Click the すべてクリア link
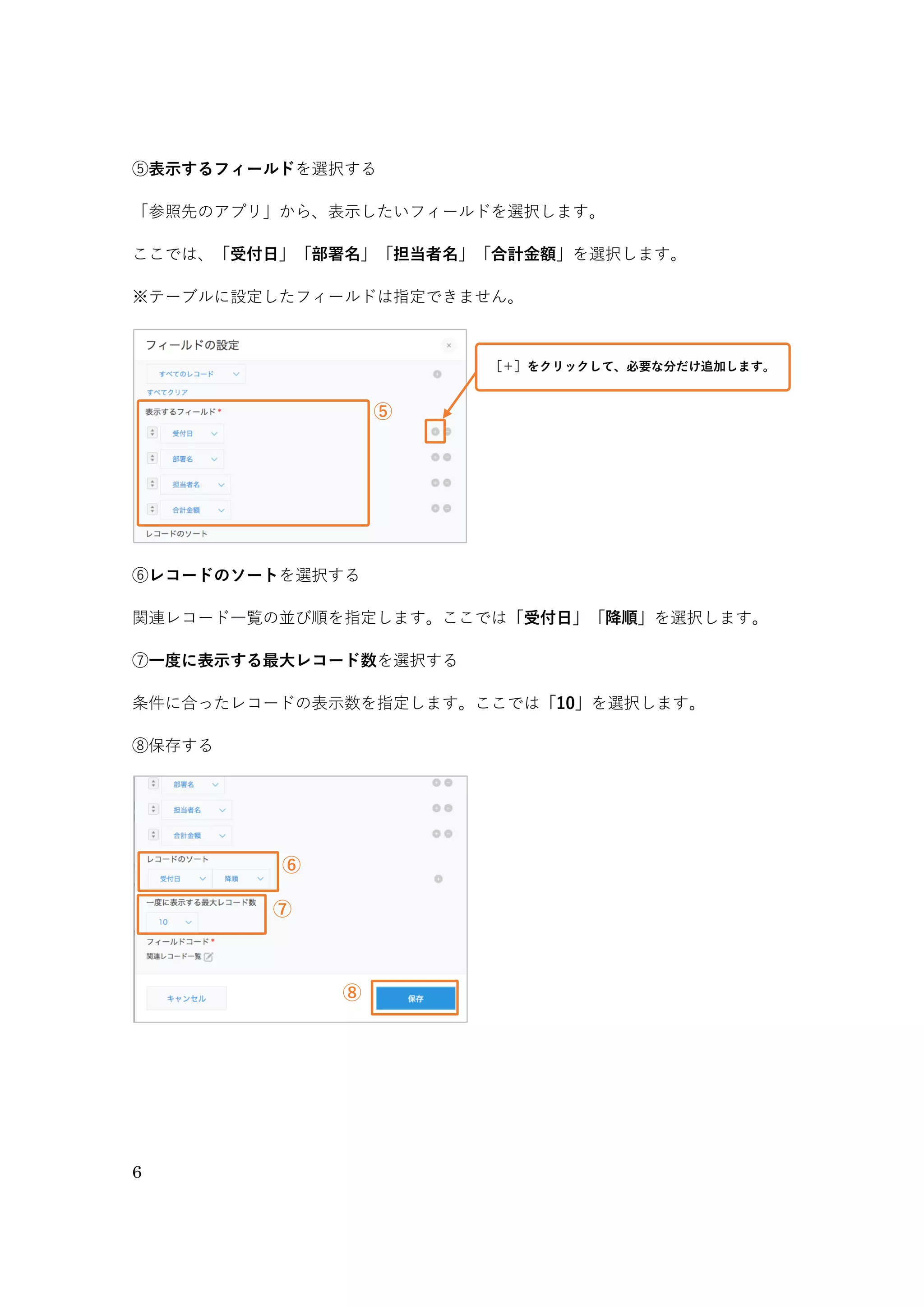924x1307 pixels. 167,392
